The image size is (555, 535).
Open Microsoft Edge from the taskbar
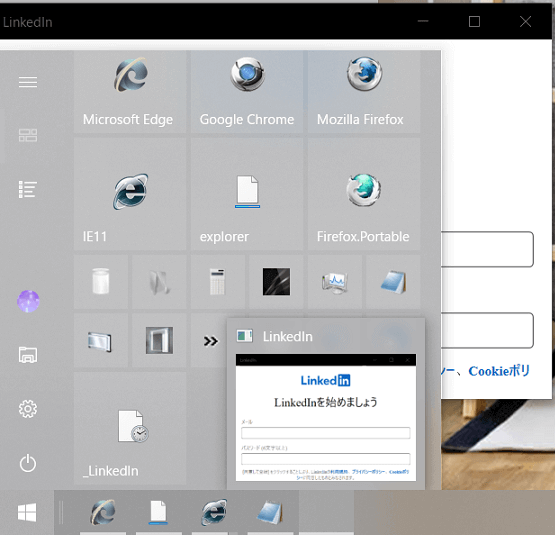click(103, 512)
